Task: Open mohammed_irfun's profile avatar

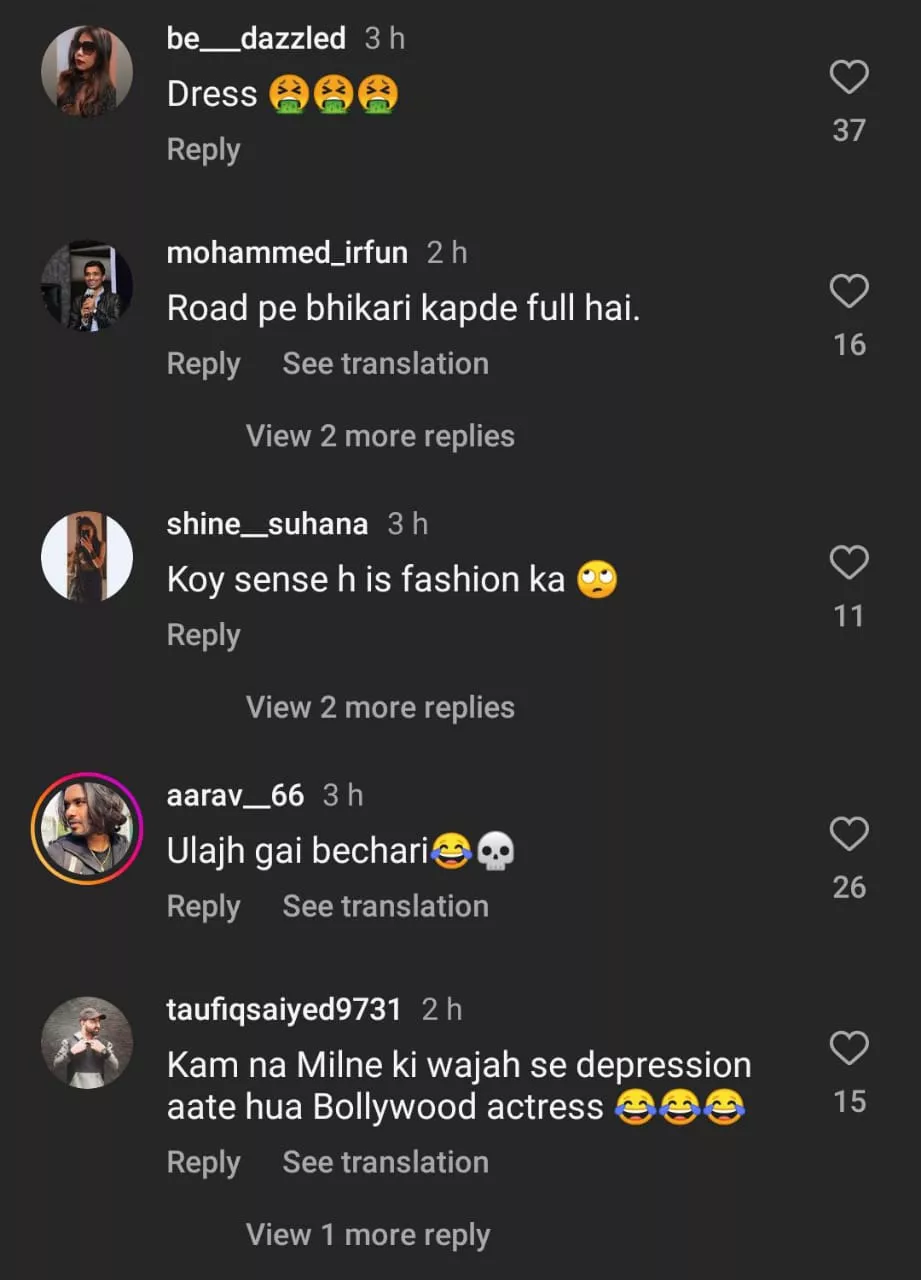Action: (87, 286)
